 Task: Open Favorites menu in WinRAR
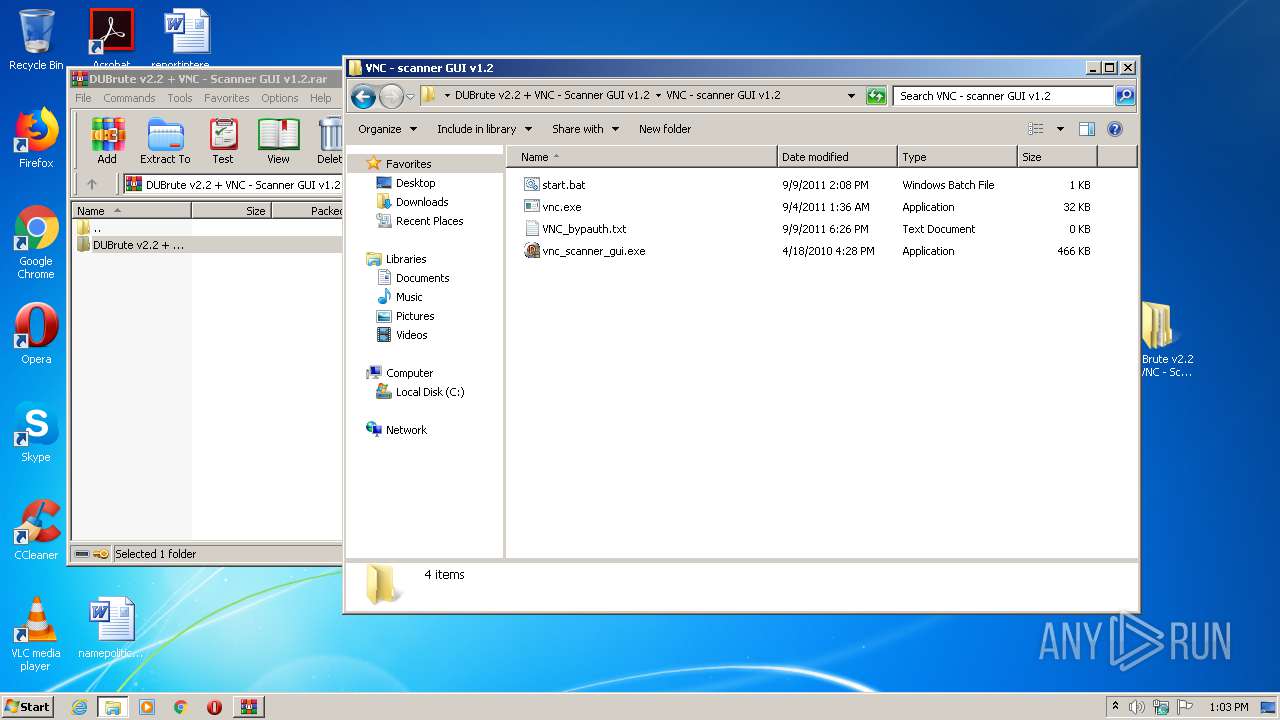click(227, 98)
